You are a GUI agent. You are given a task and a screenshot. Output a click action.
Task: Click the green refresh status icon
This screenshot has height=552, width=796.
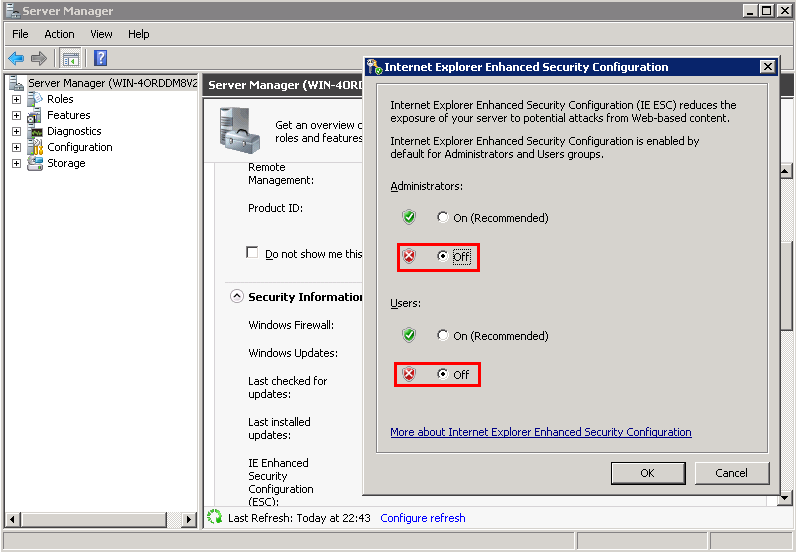[215, 517]
